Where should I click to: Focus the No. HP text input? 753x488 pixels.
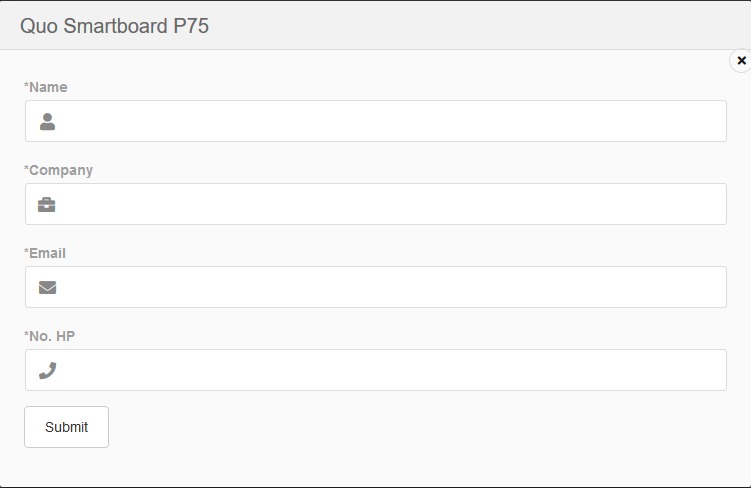point(390,371)
